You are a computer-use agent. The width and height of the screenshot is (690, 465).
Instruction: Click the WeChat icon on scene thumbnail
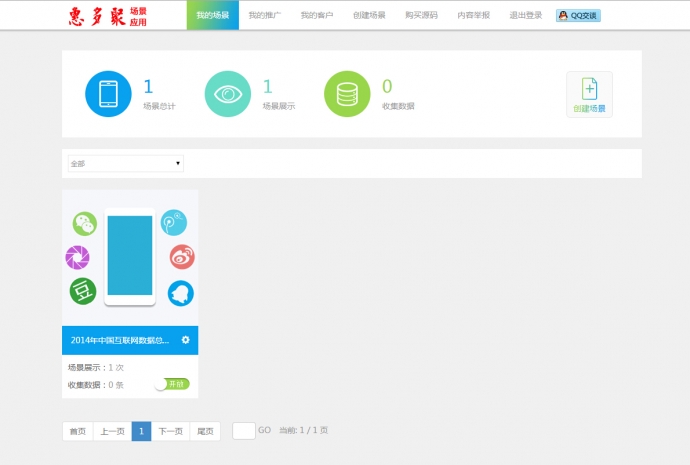click(x=84, y=223)
